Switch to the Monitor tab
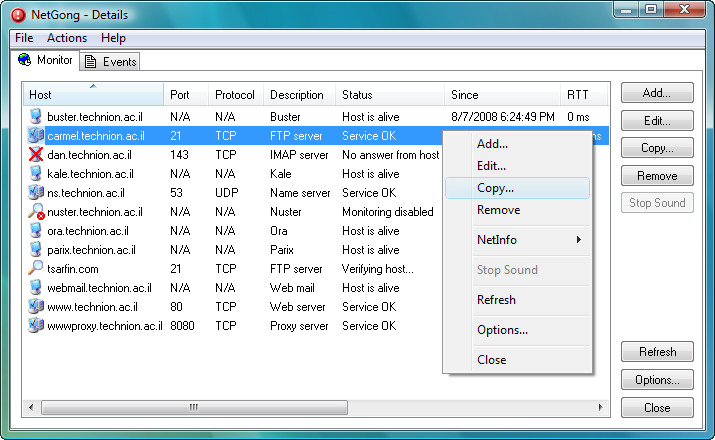The height and width of the screenshot is (440, 715). [45, 60]
